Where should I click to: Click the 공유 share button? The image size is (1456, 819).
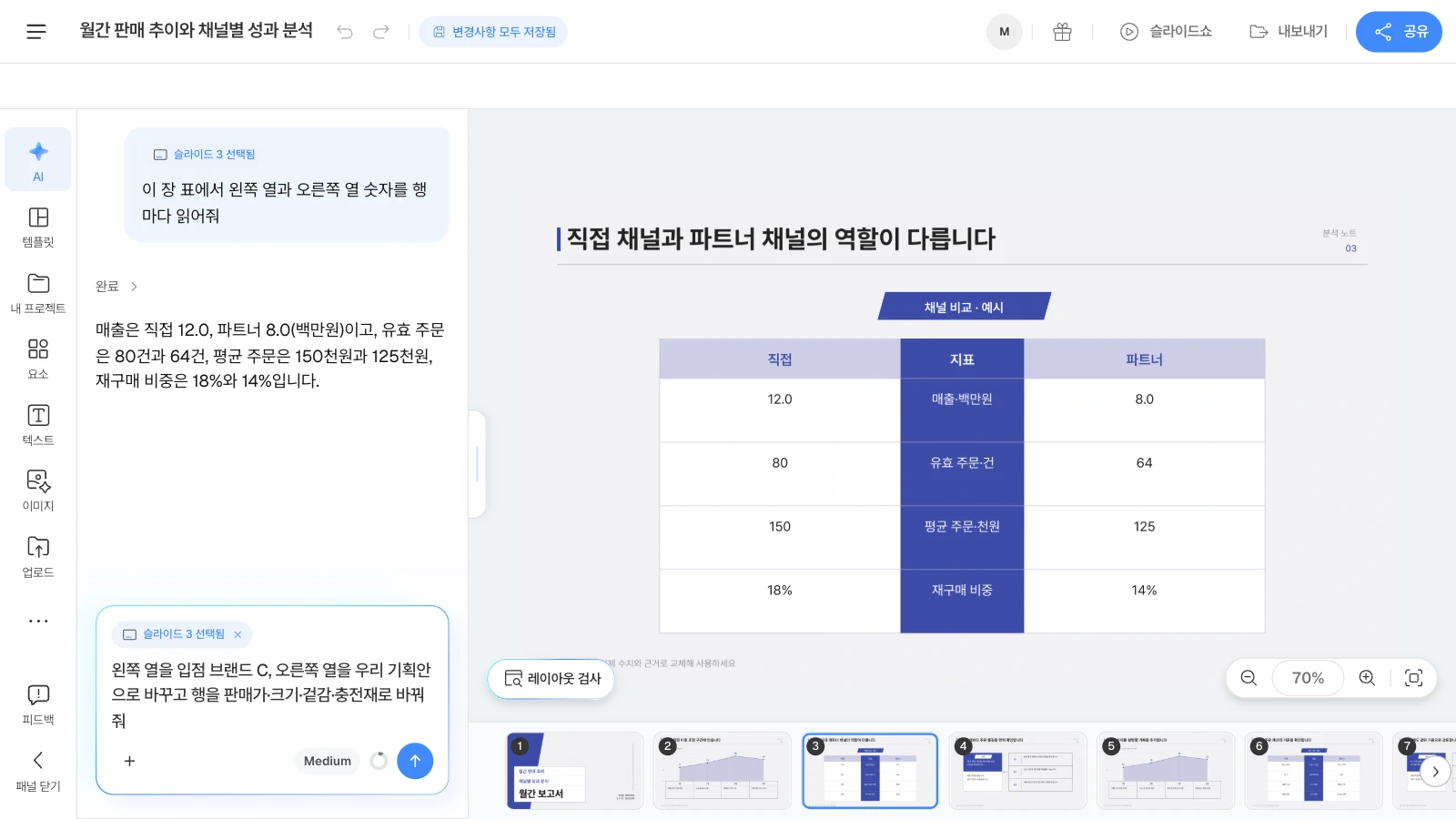(x=1399, y=32)
